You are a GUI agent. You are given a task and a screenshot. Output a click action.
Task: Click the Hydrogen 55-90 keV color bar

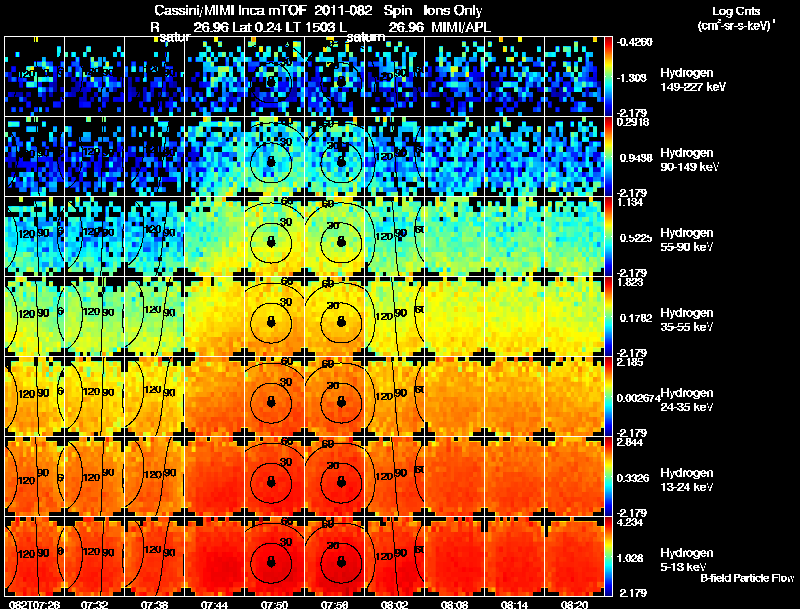click(x=608, y=236)
